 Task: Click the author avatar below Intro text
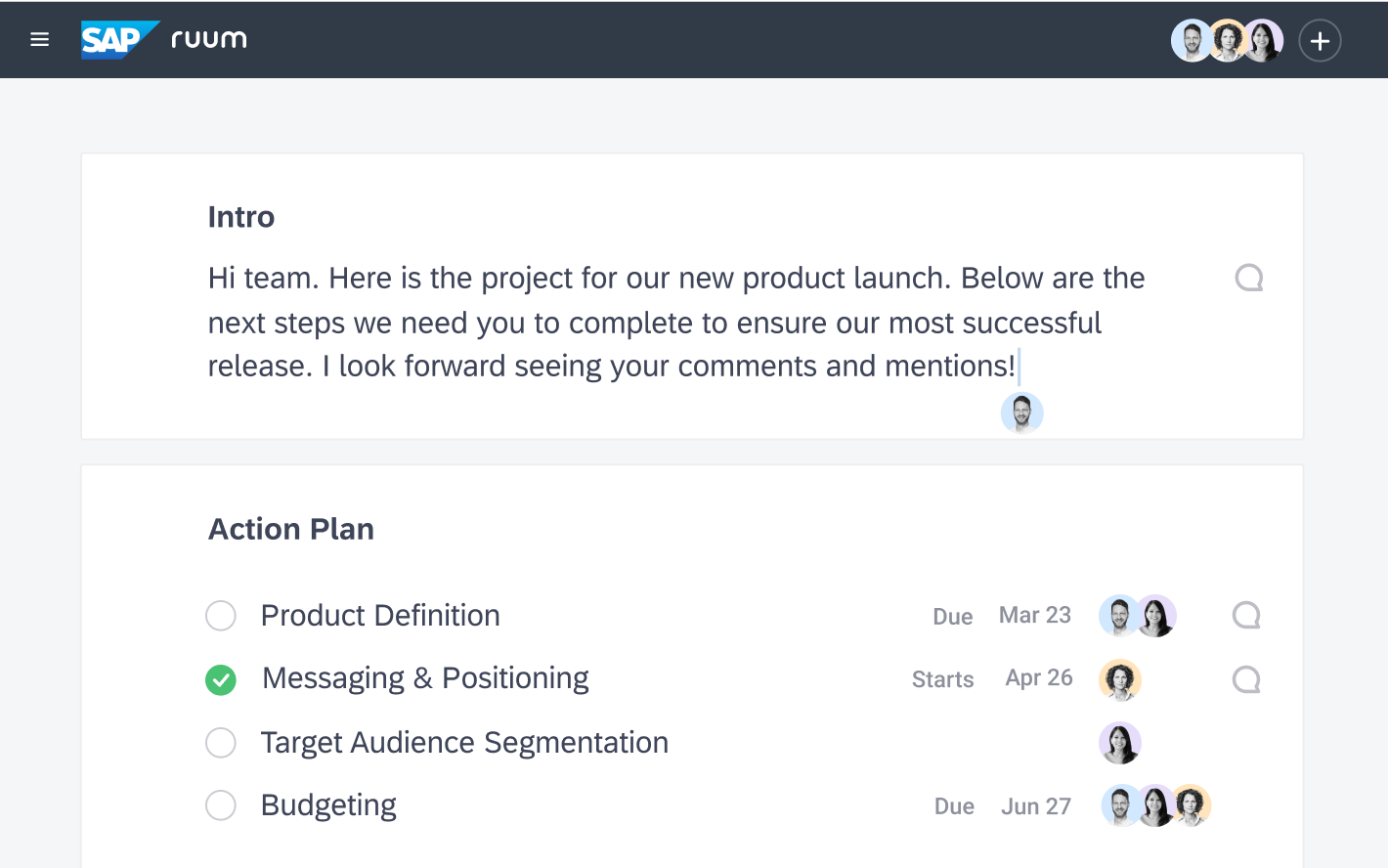point(1021,413)
